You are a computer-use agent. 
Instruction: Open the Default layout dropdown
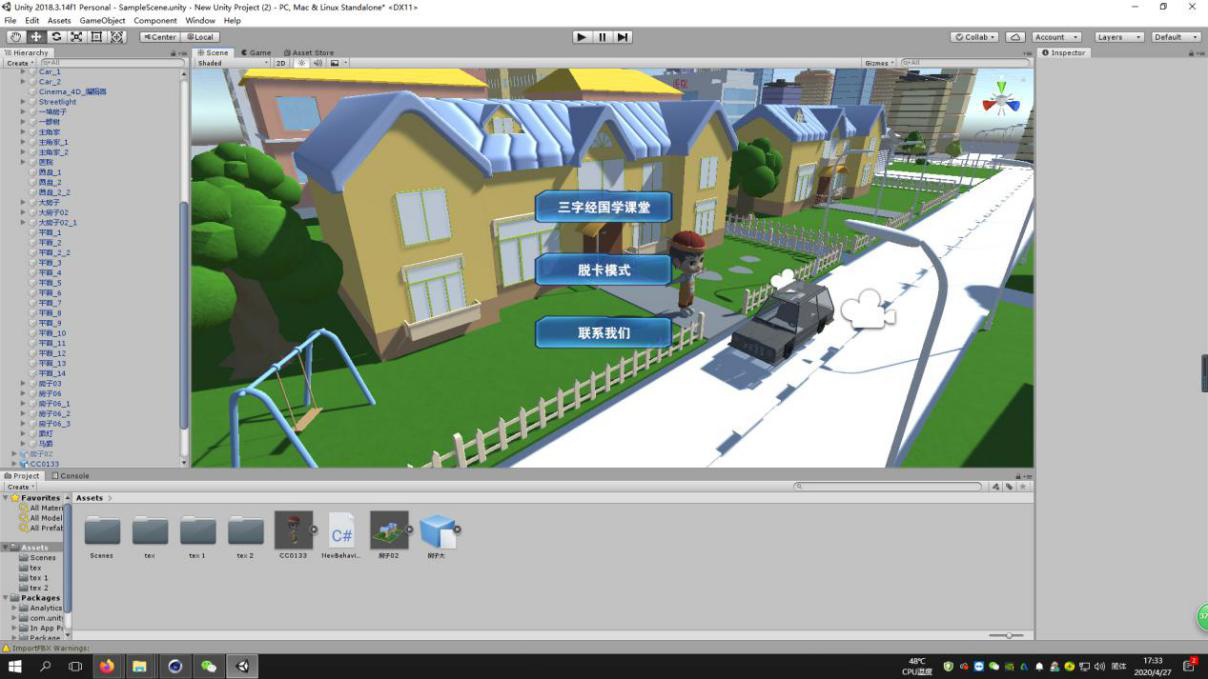tap(1176, 37)
